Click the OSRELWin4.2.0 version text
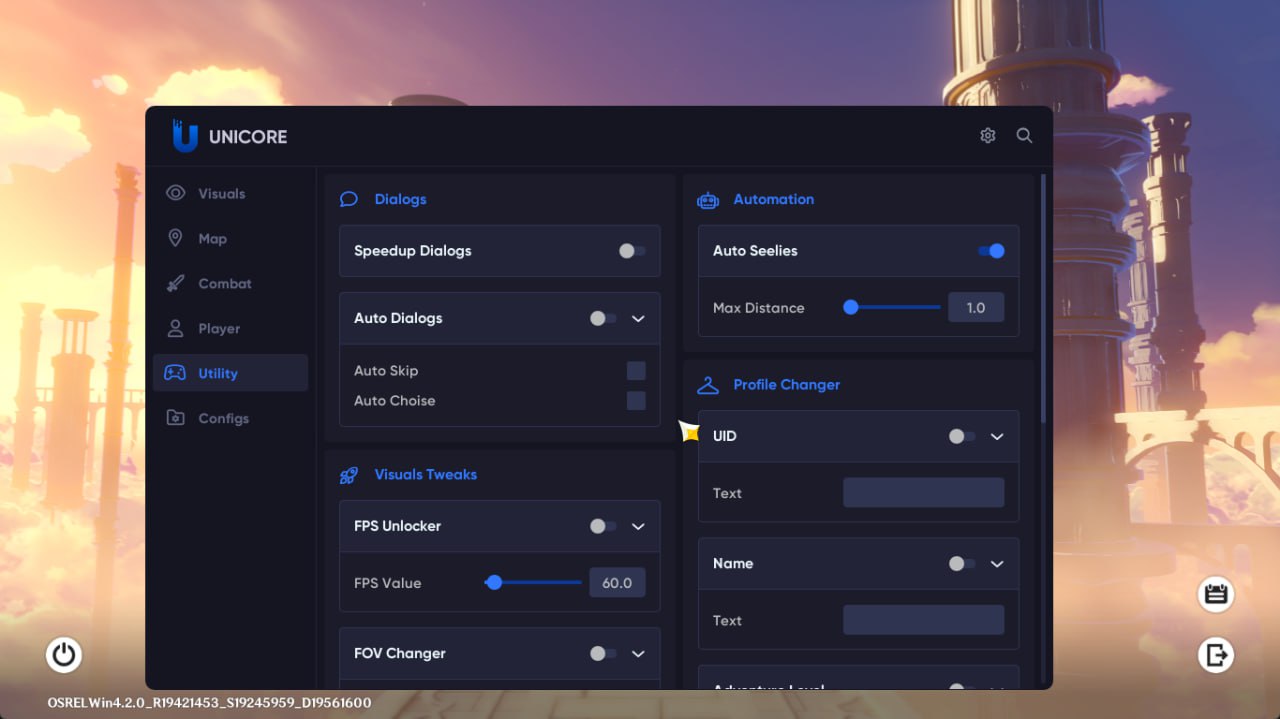The image size is (1280, 719). point(209,703)
